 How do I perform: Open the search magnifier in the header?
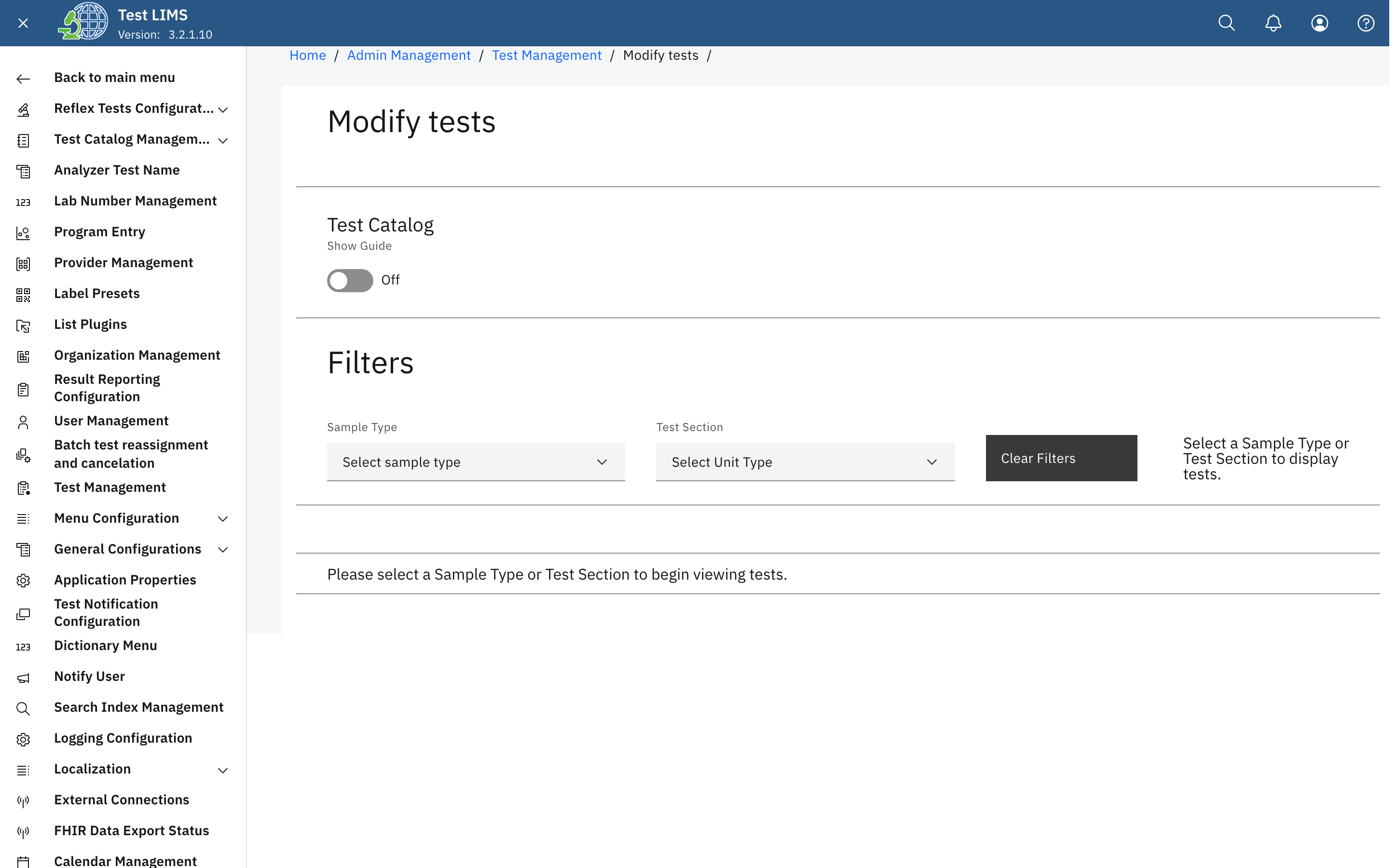[1227, 23]
